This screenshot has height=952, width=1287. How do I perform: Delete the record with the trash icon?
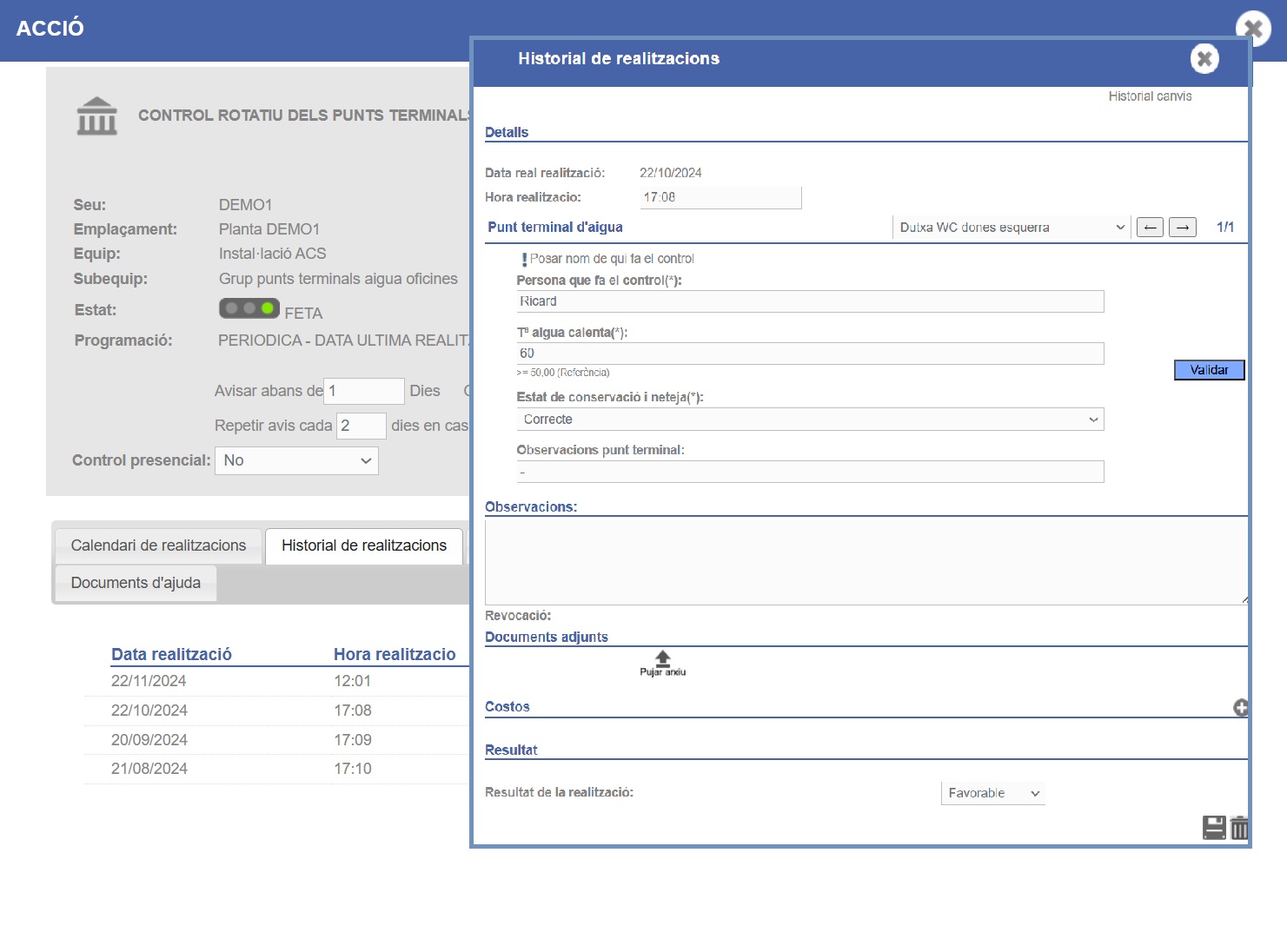click(x=1239, y=828)
